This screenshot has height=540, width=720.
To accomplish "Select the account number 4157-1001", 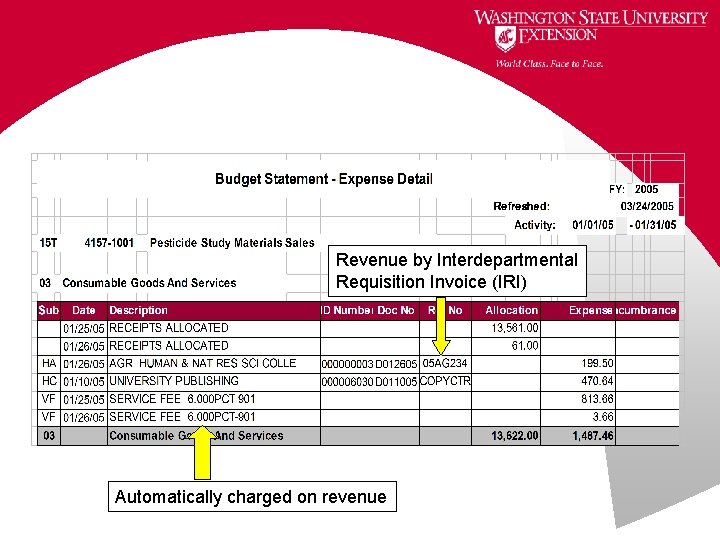I will (109, 242).
